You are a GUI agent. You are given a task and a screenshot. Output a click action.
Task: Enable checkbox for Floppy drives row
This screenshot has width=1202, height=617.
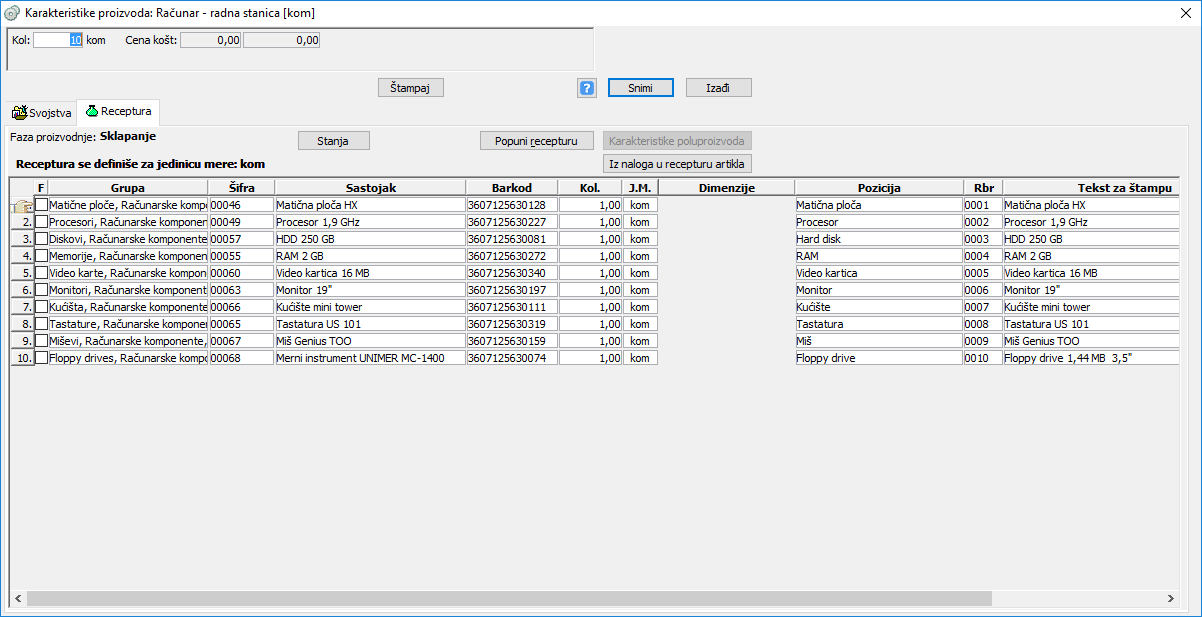[42, 358]
